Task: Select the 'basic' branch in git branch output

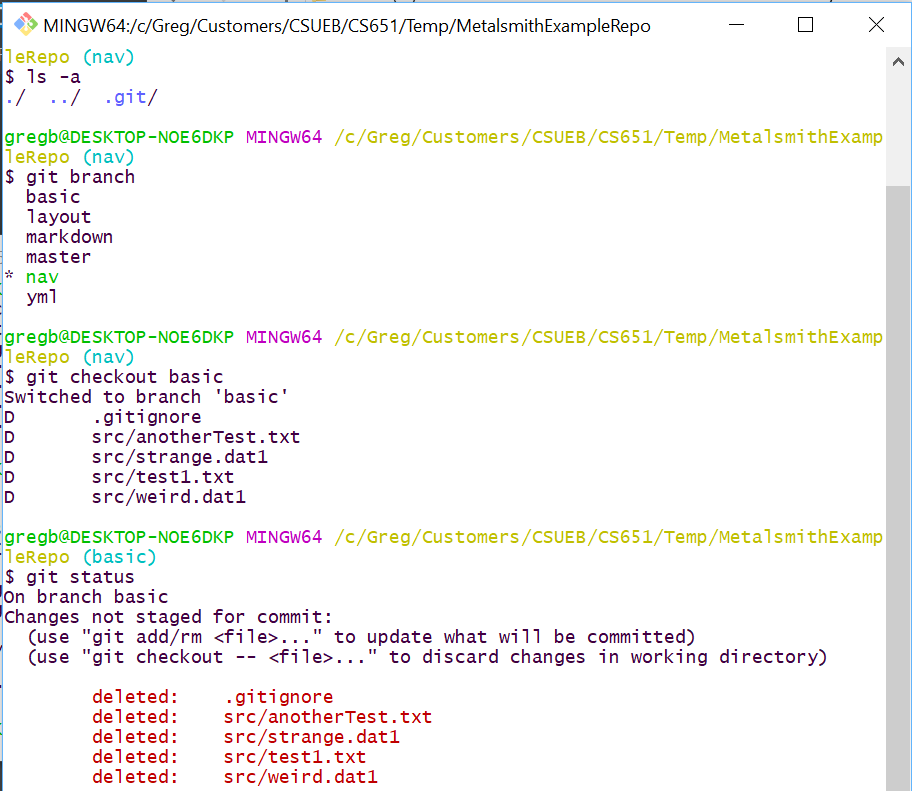Action: click(x=52, y=196)
